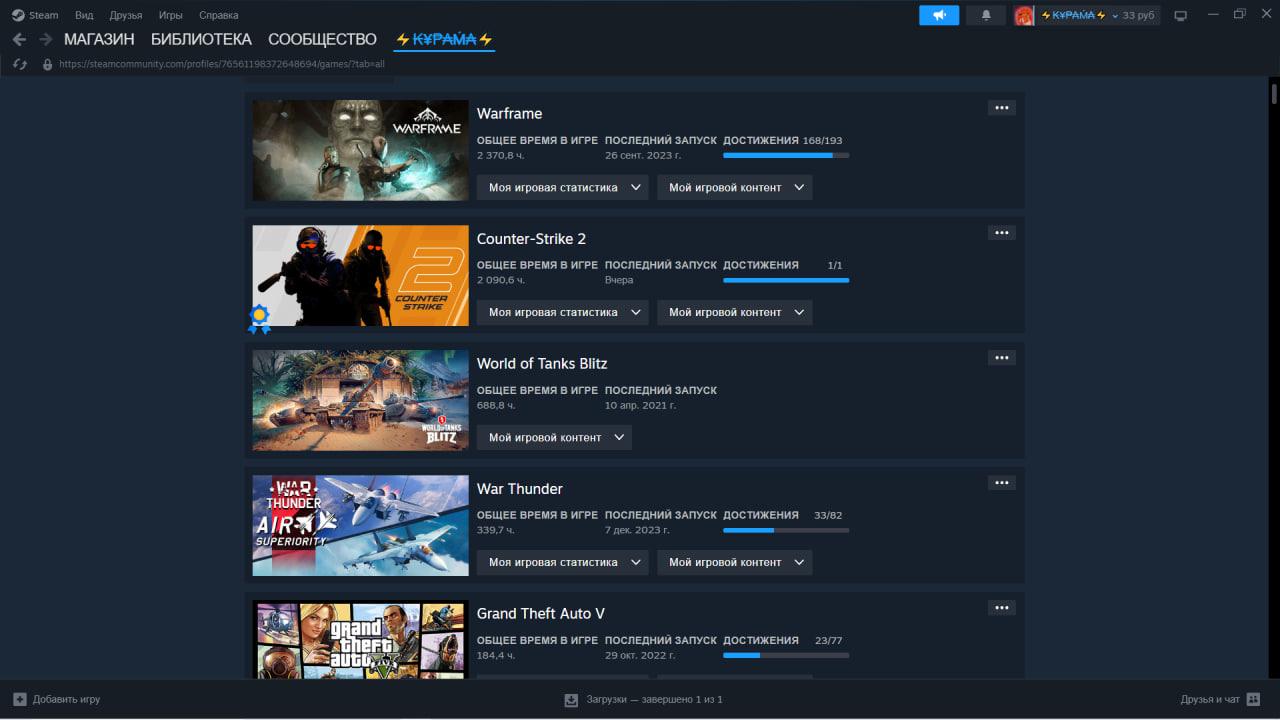The width and height of the screenshot is (1280, 720).
Task: Click the Warframe cover image
Action: [360, 150]
